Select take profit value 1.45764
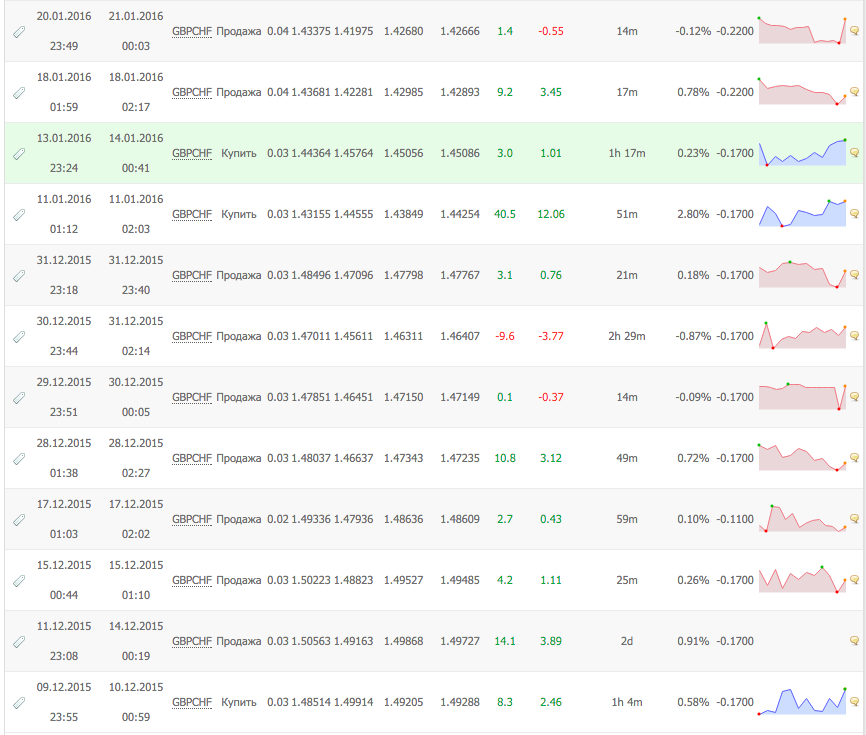The width and height of the screenshot is (866, 735). (x=353, y=153)
